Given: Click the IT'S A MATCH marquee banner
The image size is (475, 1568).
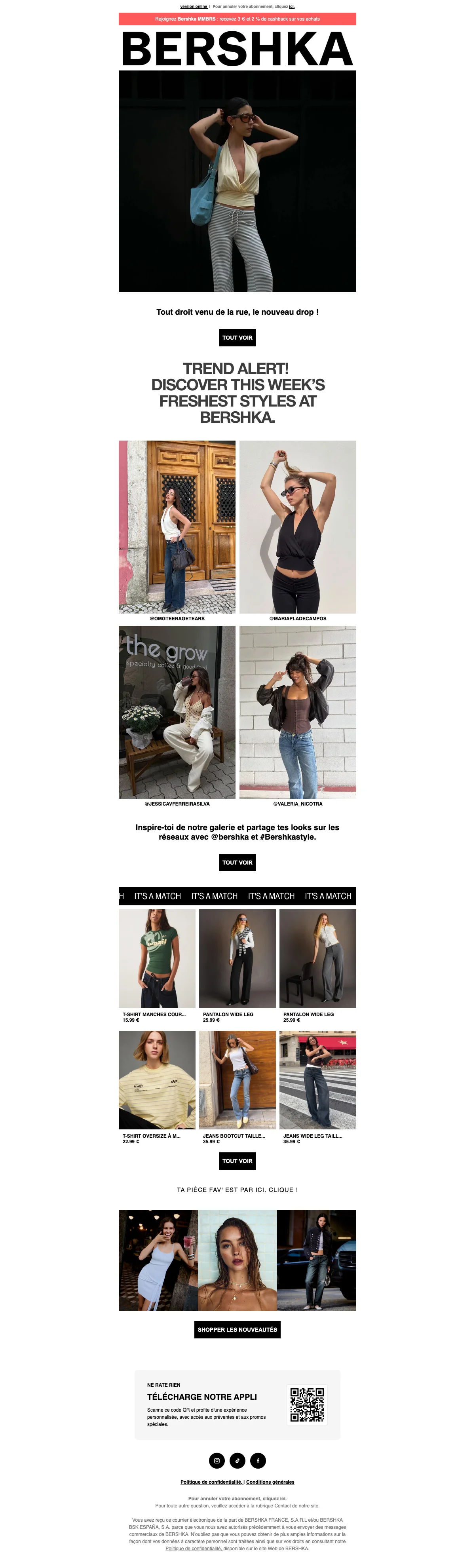Looking at the screenshot, I should coord(237,896).
